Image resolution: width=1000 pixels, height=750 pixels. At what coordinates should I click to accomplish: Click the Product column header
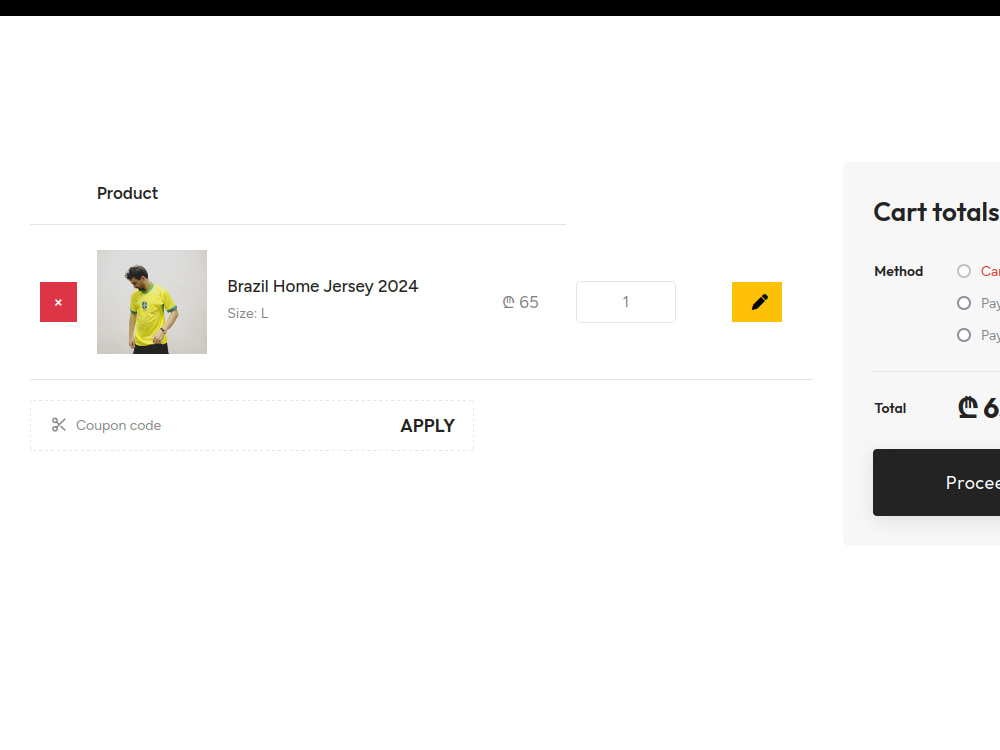pyautogui.click(x=128, y=193)
